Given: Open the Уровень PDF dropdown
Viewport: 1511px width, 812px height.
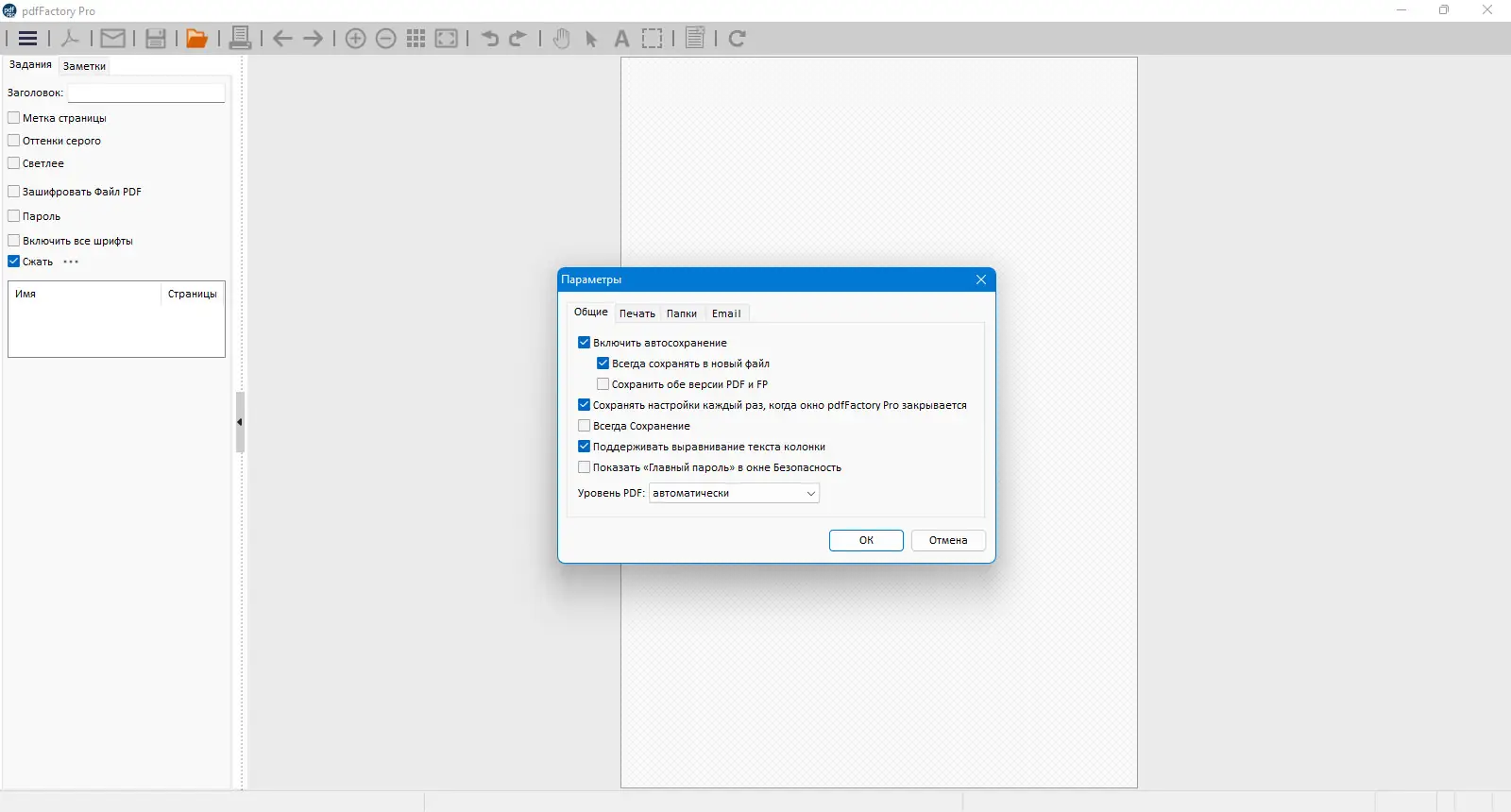Looking at the screenshot, I should pyautogui.click(x=734, y=493).
